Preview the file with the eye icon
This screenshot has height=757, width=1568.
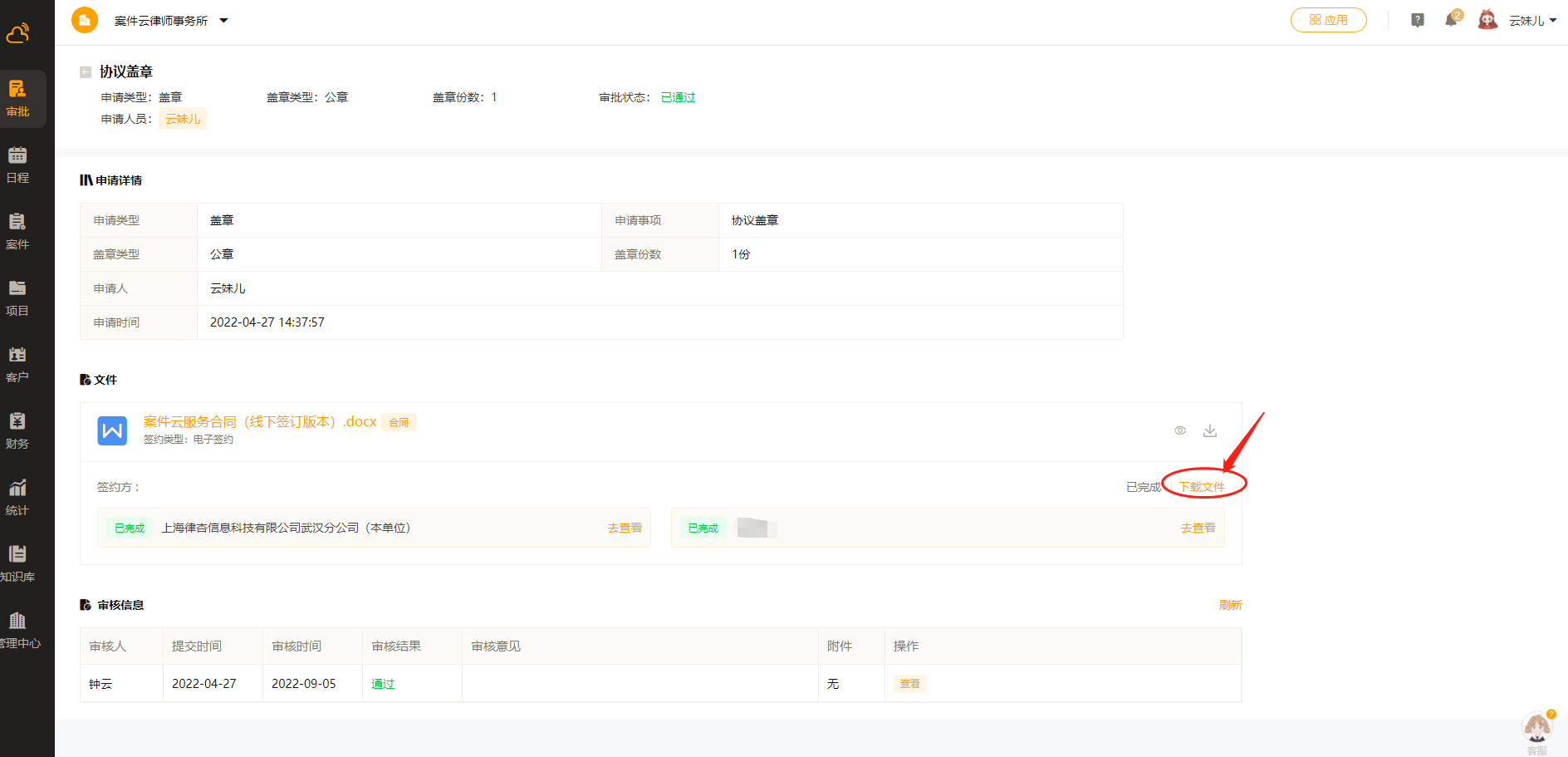1180,430
